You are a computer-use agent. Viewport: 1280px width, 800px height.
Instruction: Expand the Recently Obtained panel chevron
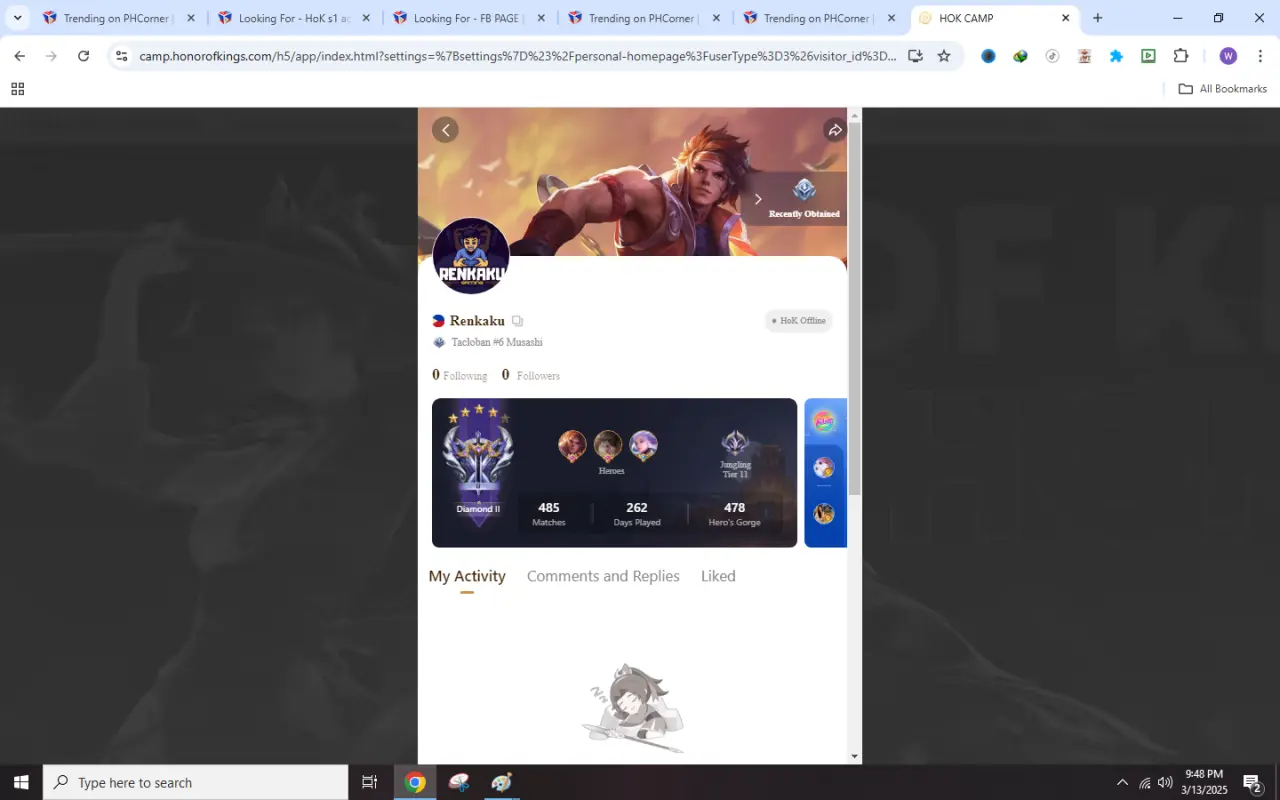tap(758, 199)
